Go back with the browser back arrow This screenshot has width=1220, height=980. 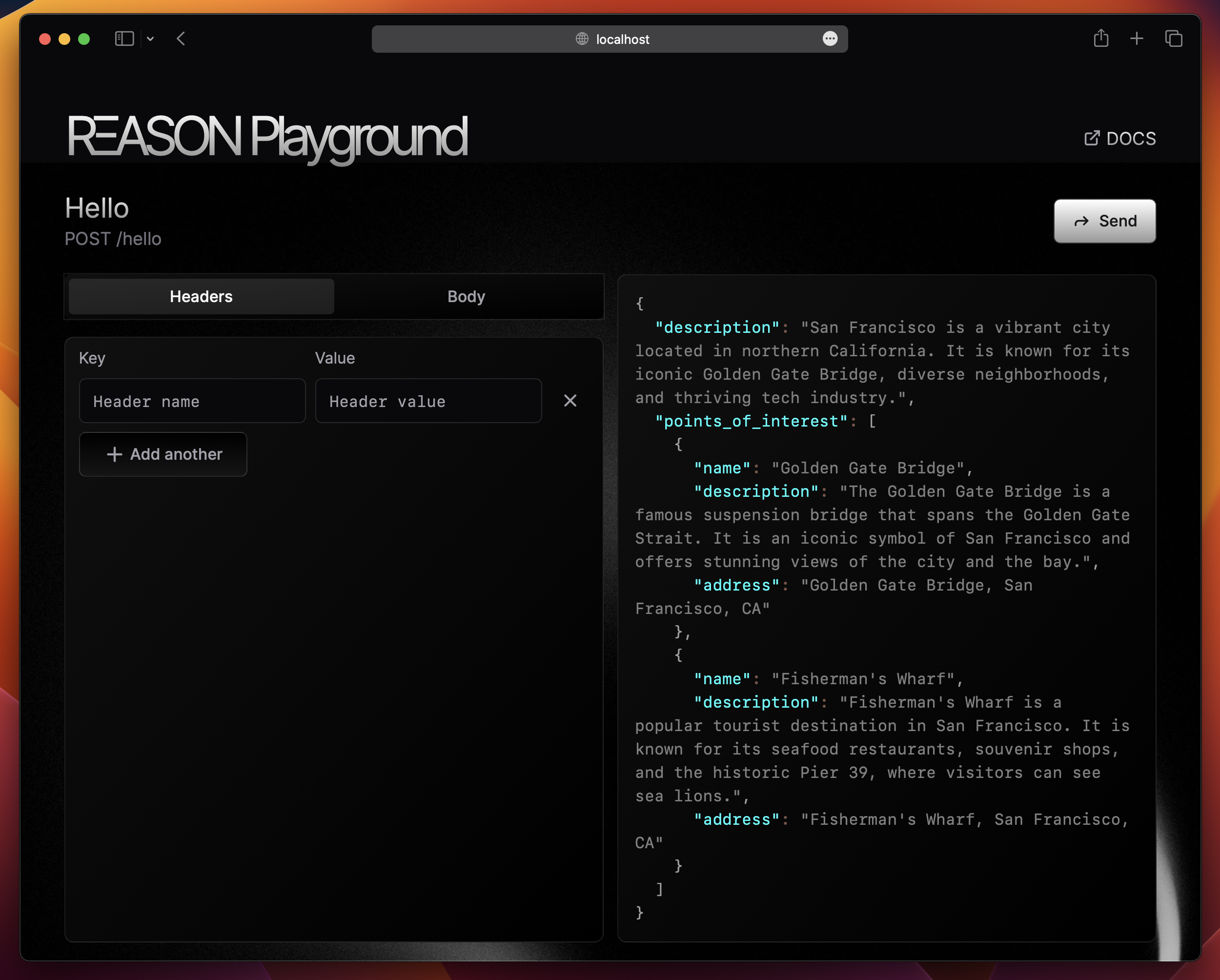(181, 39)
